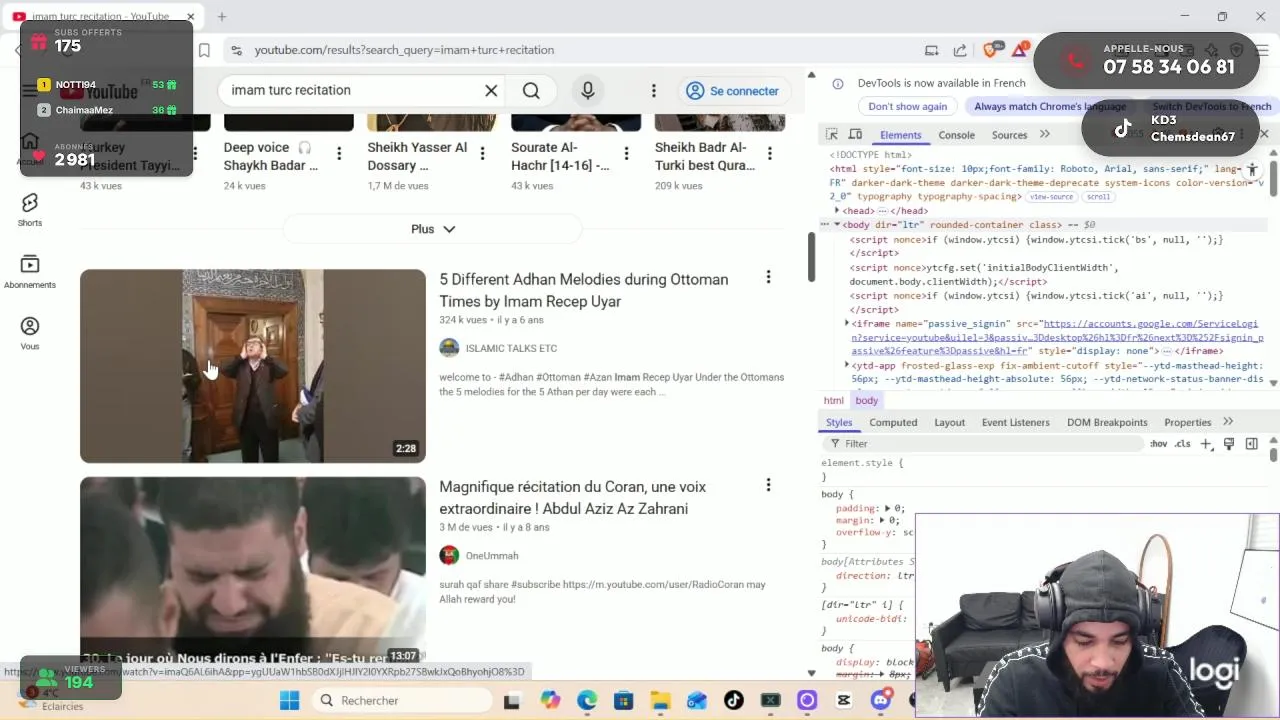Open options for 5 Different Adhan Melodies video

click(x=768, y=277)
